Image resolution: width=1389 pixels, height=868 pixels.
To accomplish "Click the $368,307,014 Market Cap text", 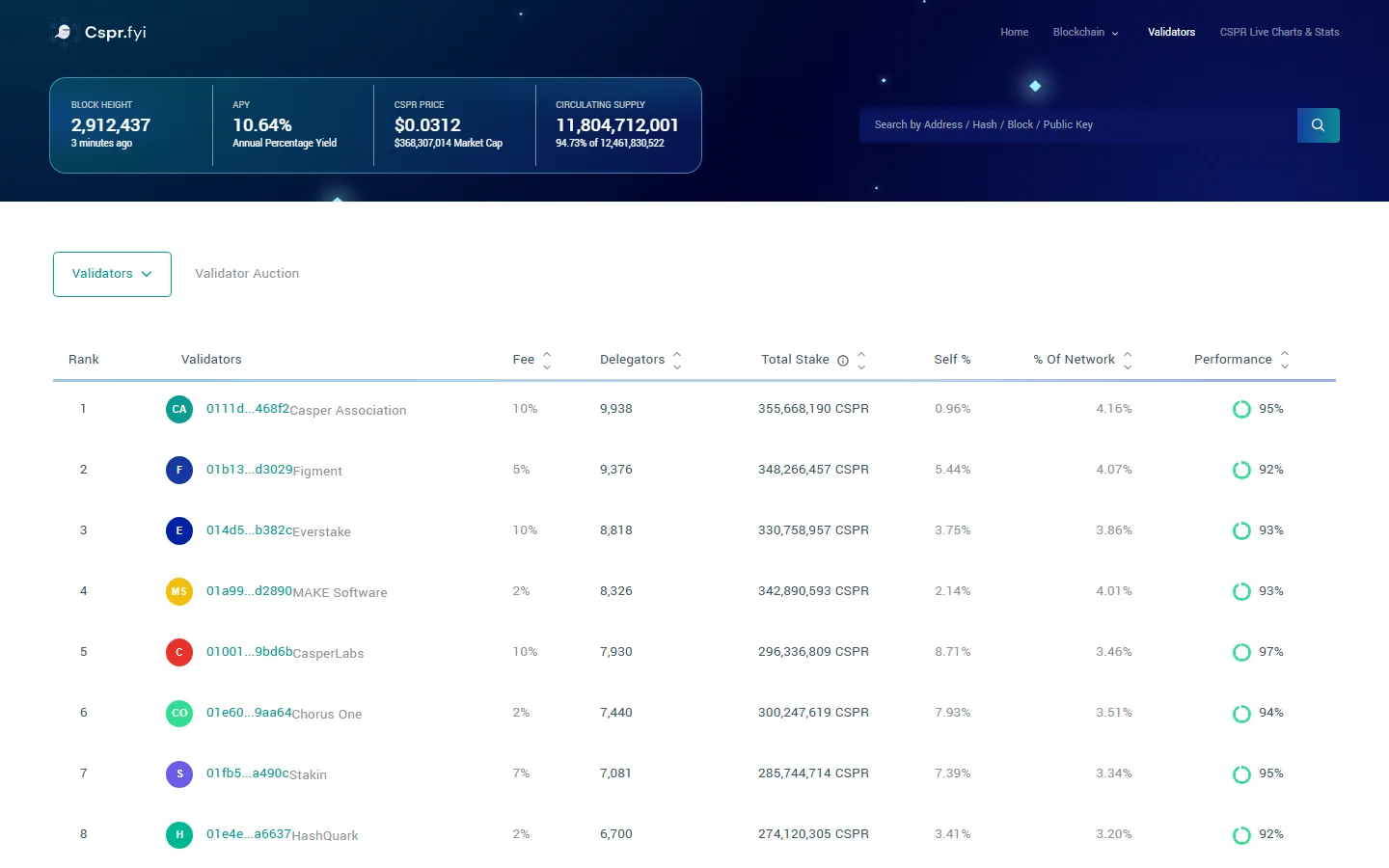I will 449,144.
